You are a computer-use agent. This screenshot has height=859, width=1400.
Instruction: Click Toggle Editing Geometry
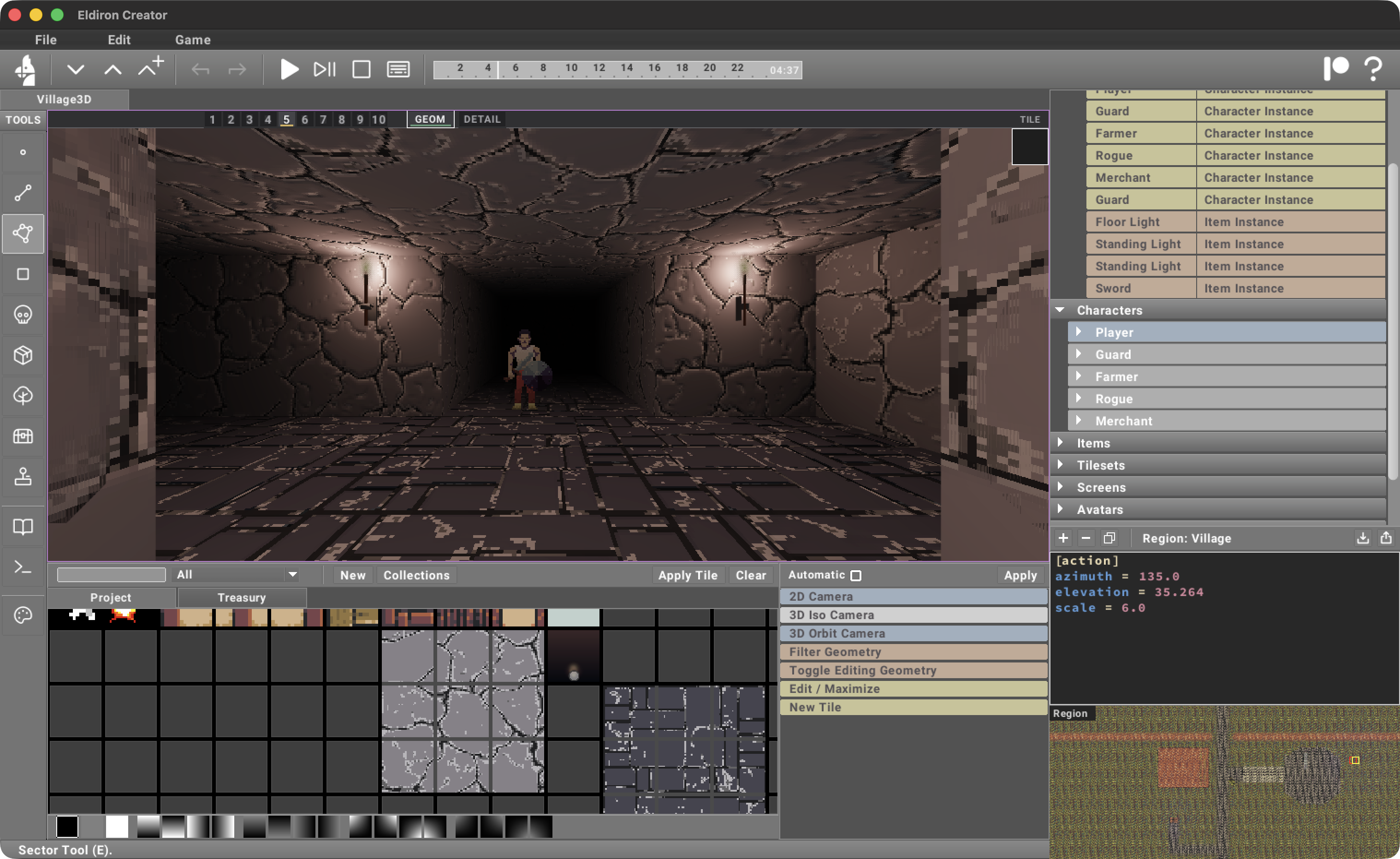[913, 670]
